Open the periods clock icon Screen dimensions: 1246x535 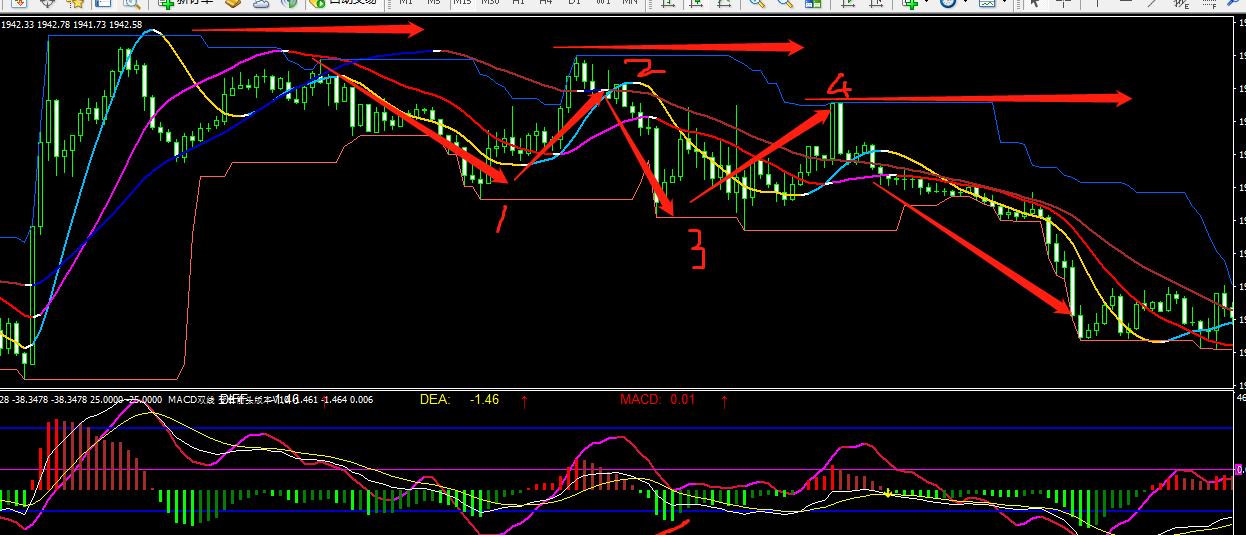pyautogui.click(x=948, y=3)
